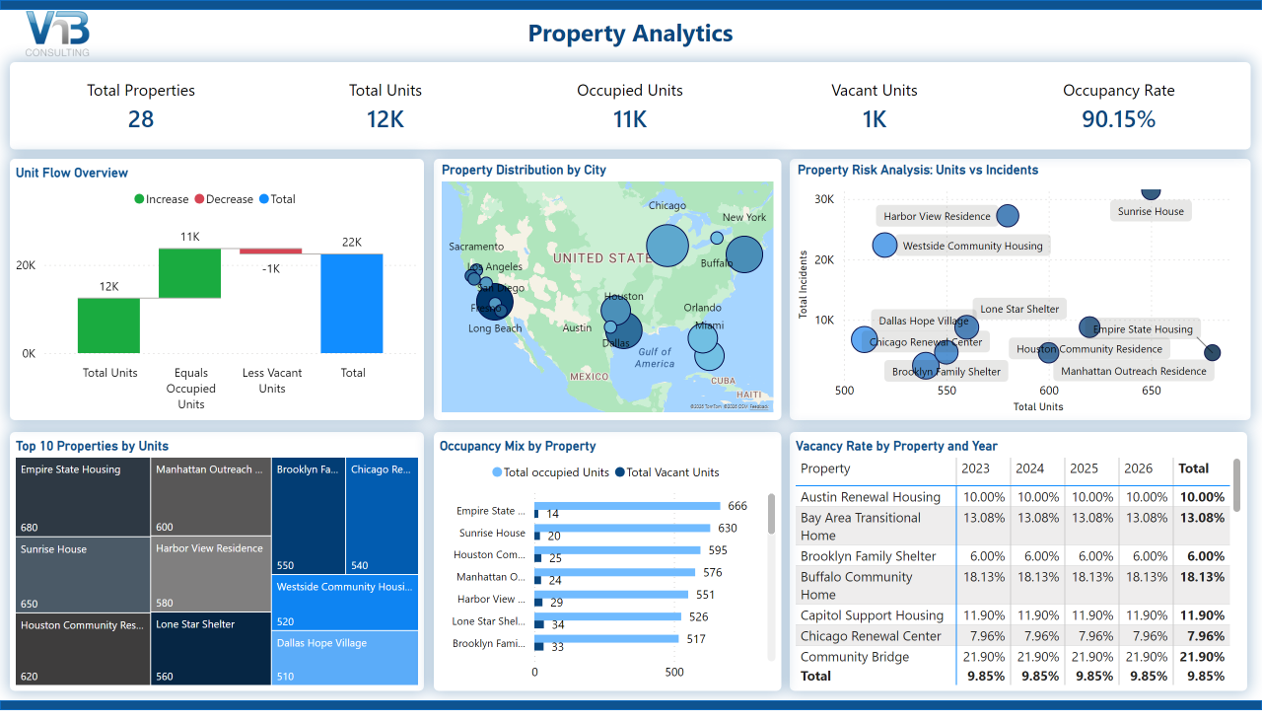Click the Westside Community Housing scatter point
Screen dimensions: 1262x720
[885, 245]
